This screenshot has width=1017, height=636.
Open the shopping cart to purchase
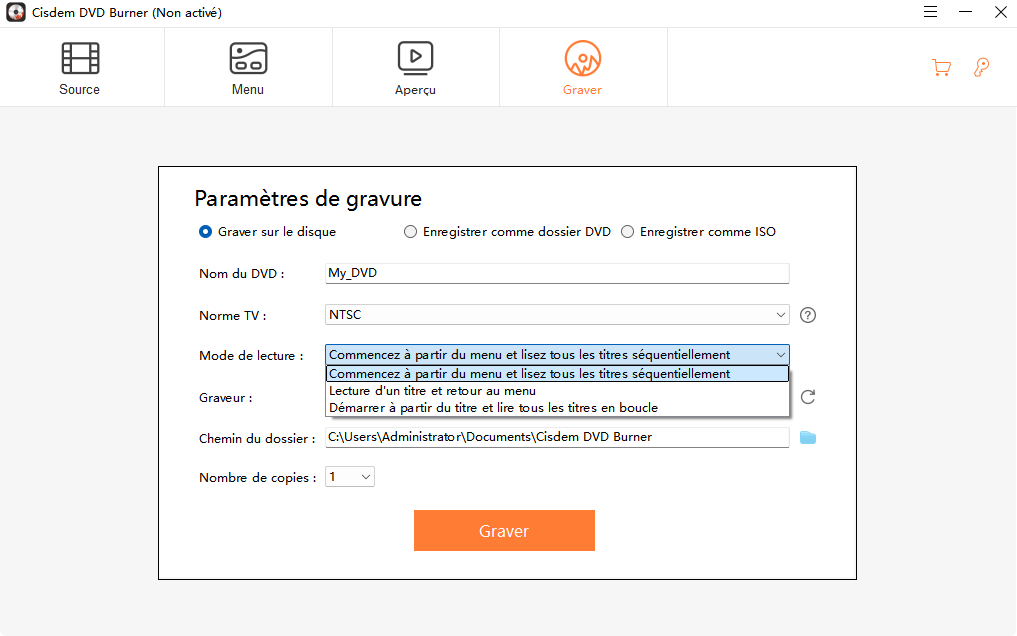tap(941, 67)
